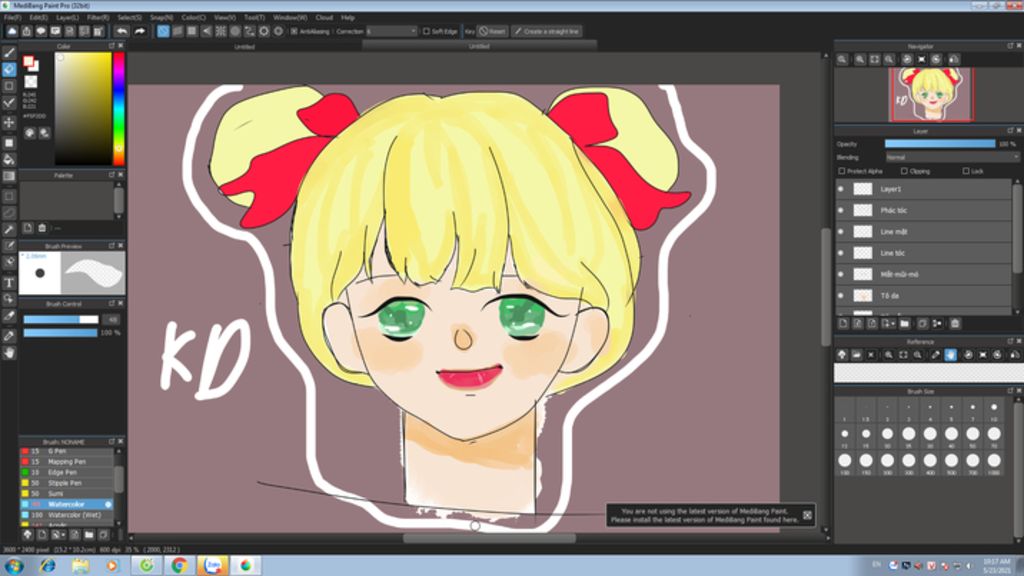
Task: Adjust the layer Opacity slider
Action: (940, 144)
